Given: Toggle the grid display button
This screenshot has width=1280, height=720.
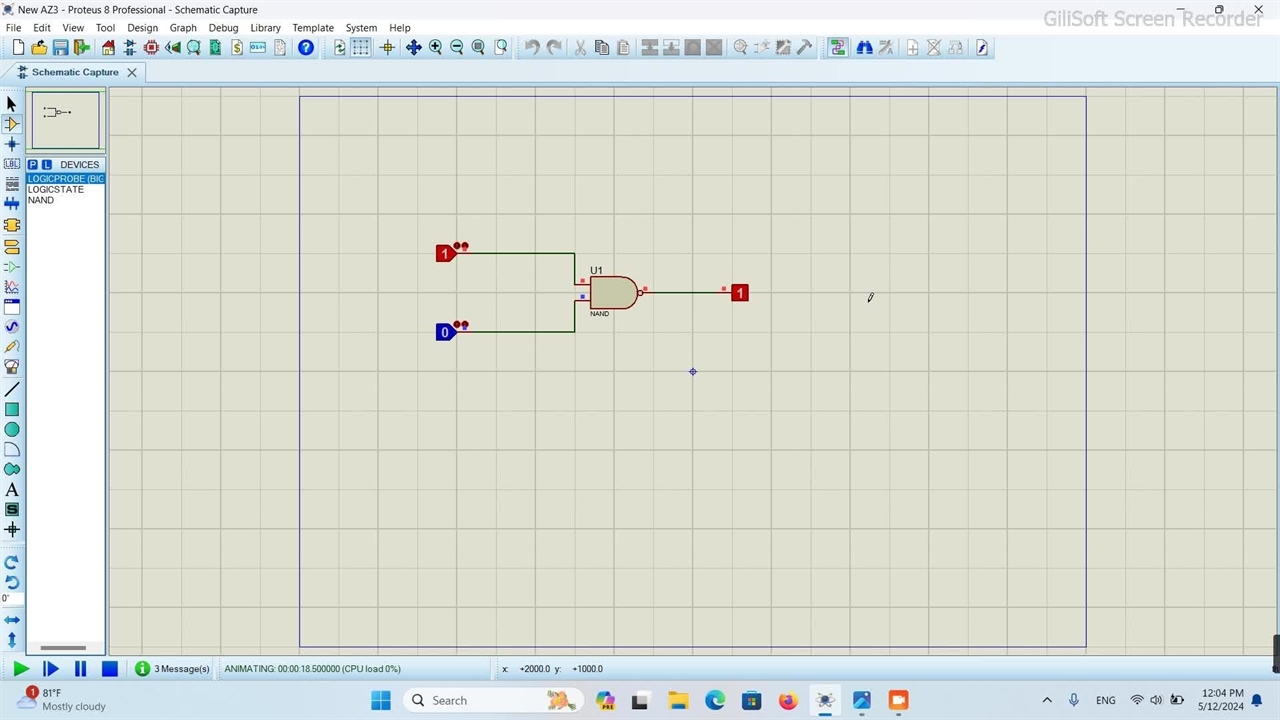Looking at the screenshot, I should [x=361, y=47].
